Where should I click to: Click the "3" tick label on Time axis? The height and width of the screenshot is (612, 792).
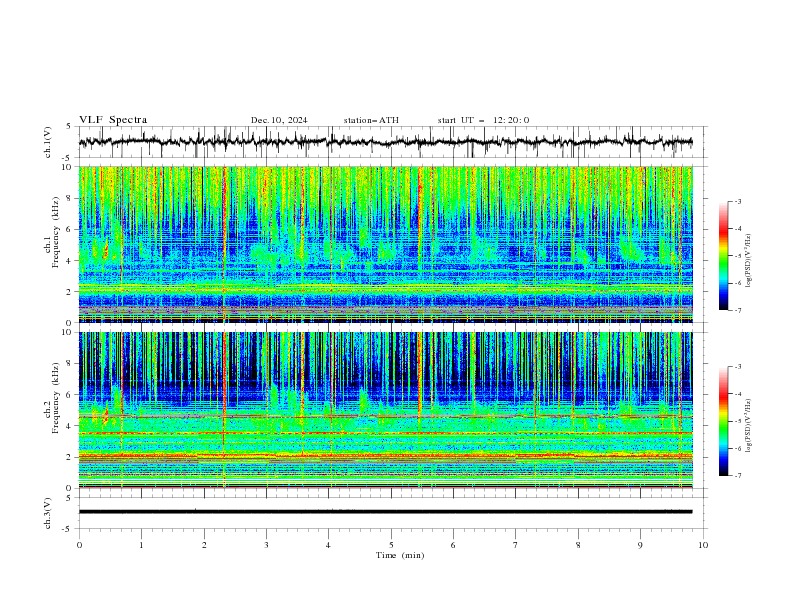266,545
